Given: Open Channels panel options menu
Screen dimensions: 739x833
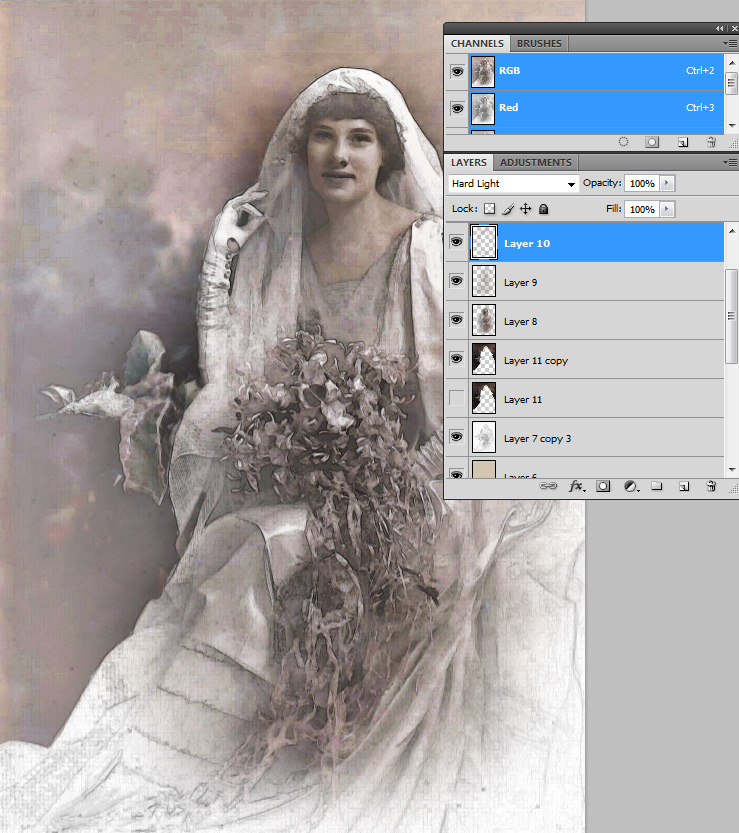Looking at the screenshot, I should [729, 44].
